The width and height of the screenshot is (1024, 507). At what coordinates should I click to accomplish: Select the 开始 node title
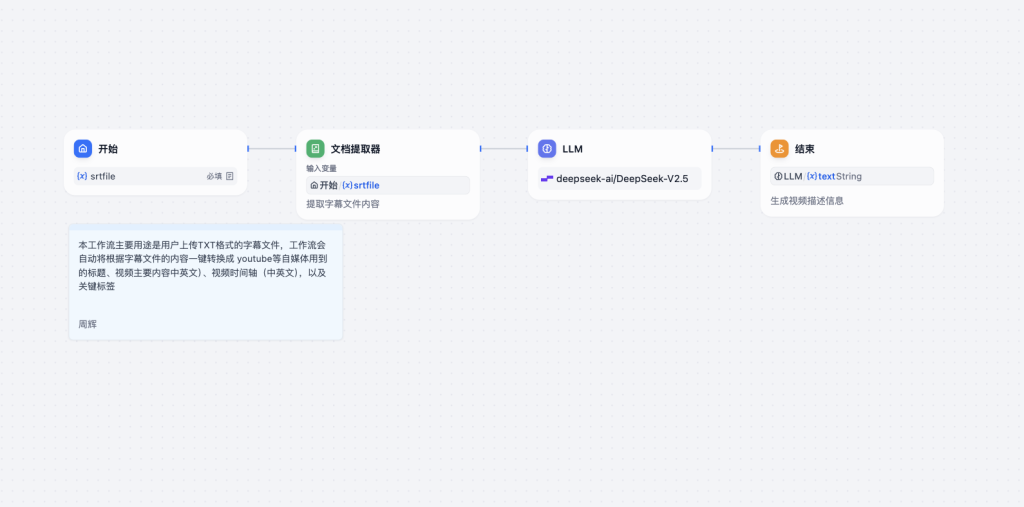coord(108,149)
